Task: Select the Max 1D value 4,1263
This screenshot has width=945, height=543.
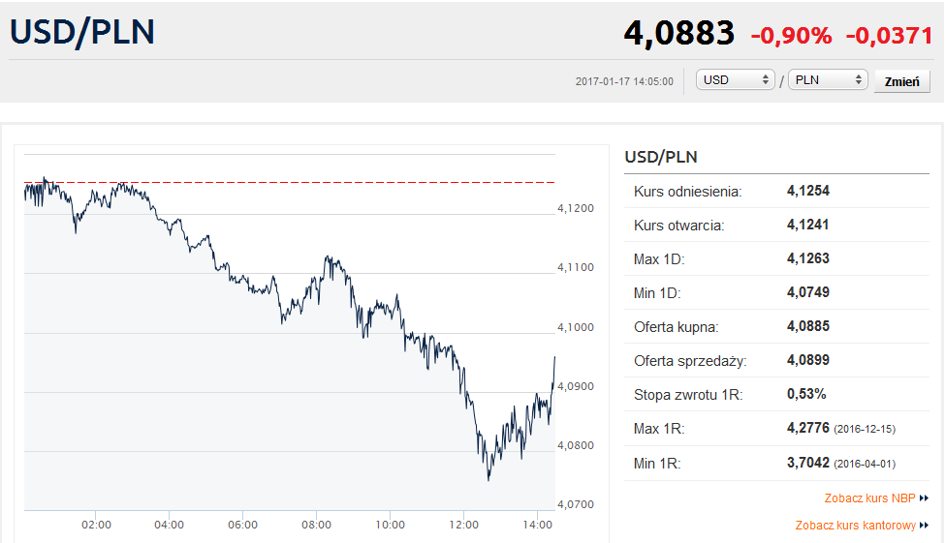Action: pos(808,259)
